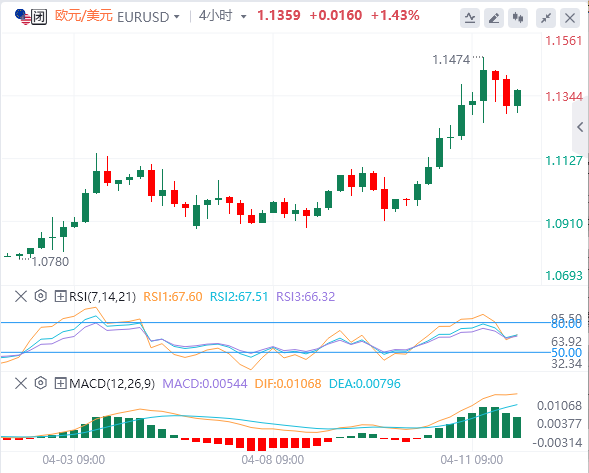The image size is (589, 473).
Task: Click the 1.0693 price axis label
Action: click(564, 276)
